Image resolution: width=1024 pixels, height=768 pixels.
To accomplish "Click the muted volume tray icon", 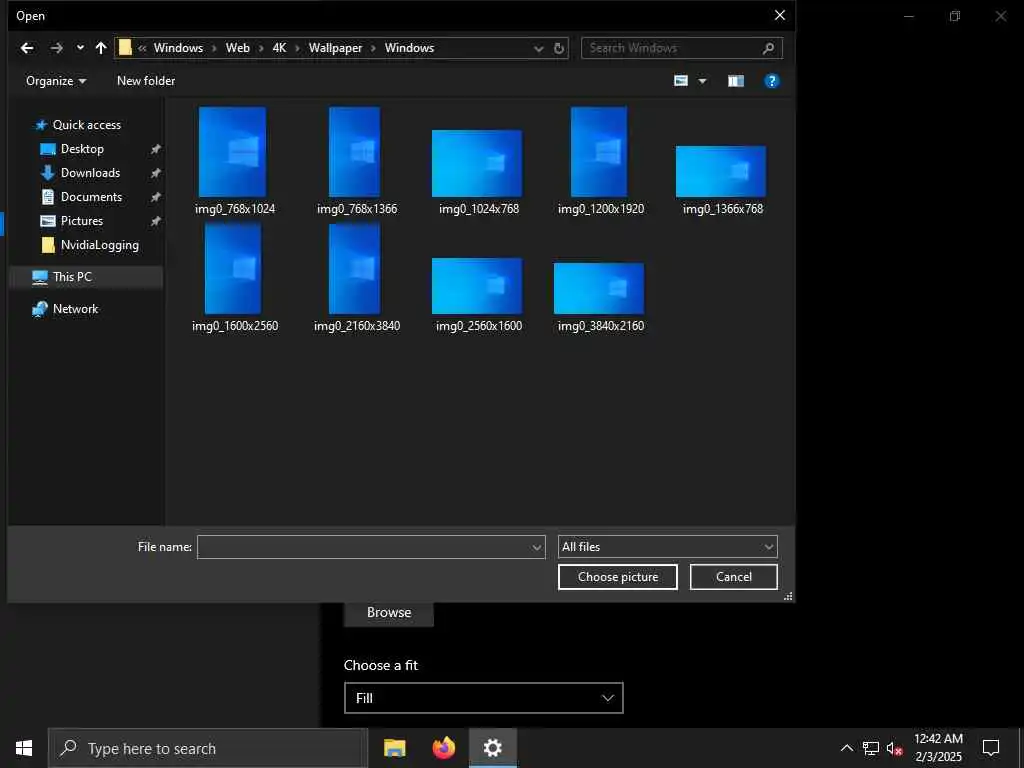I will (x=895, y=748).
